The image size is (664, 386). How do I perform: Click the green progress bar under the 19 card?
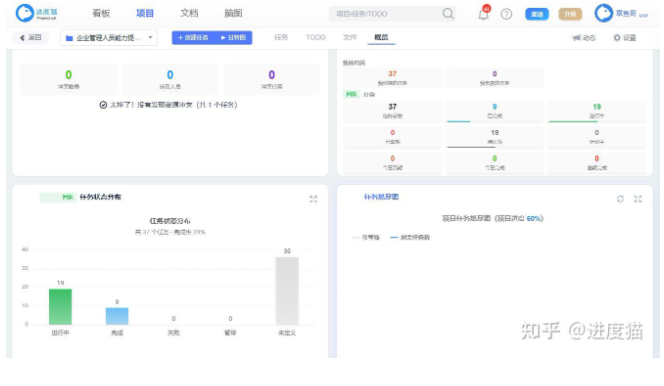click(x=573, y=121)
